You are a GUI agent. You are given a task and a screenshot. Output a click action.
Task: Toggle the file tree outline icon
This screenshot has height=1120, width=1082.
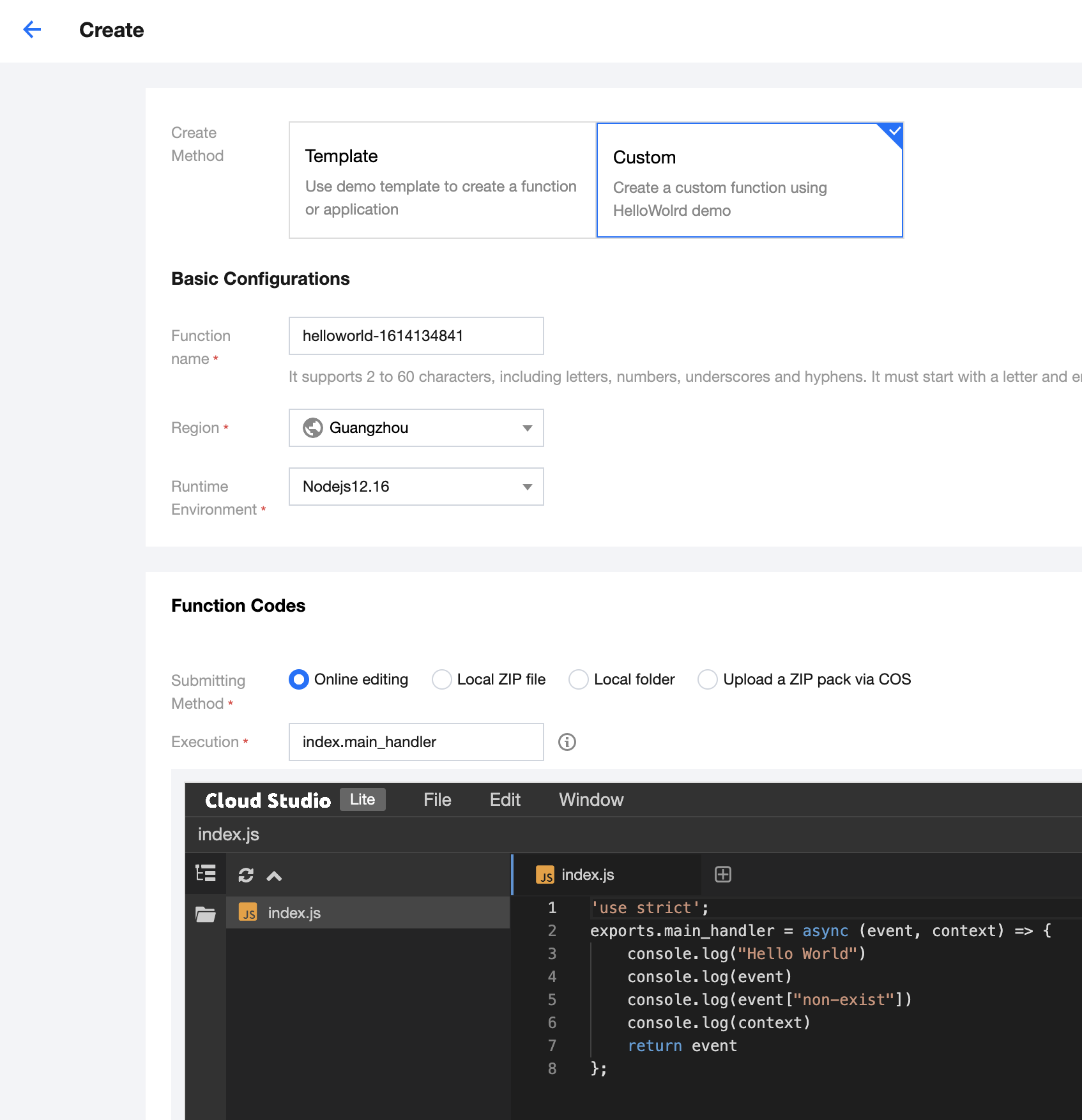tap(206, 874)
